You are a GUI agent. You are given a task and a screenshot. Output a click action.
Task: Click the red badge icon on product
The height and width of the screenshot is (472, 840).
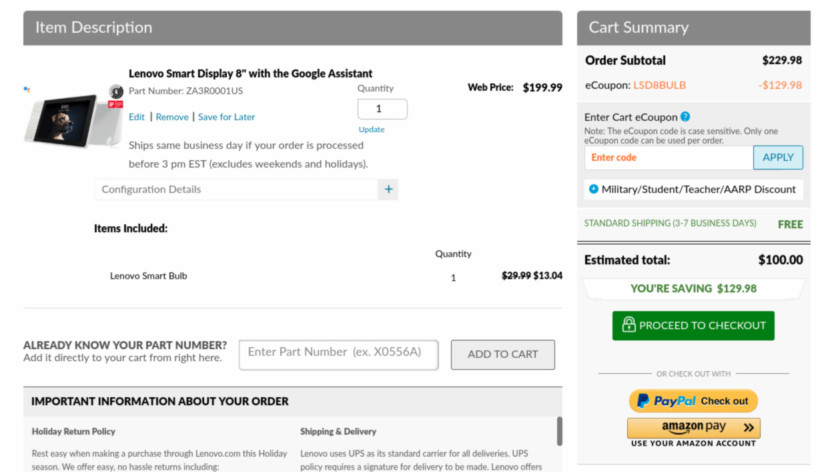click(115, 104)
